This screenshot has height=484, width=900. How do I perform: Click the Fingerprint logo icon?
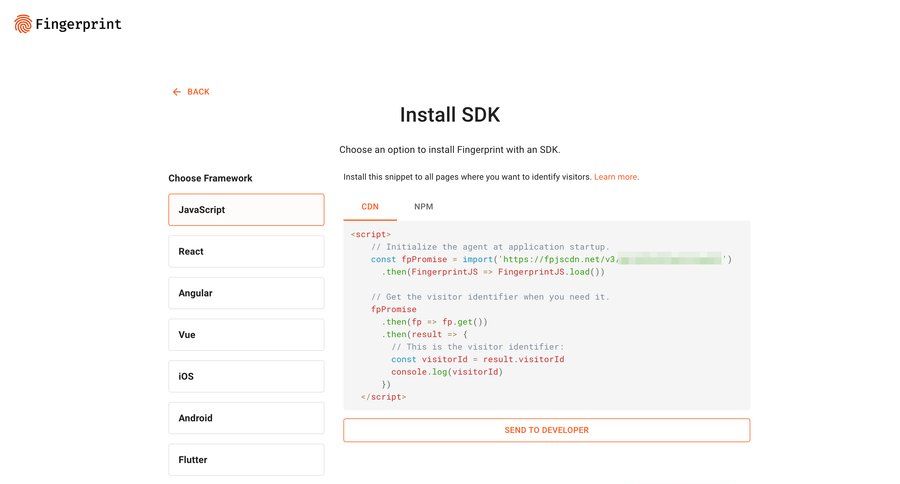(23, 24)
